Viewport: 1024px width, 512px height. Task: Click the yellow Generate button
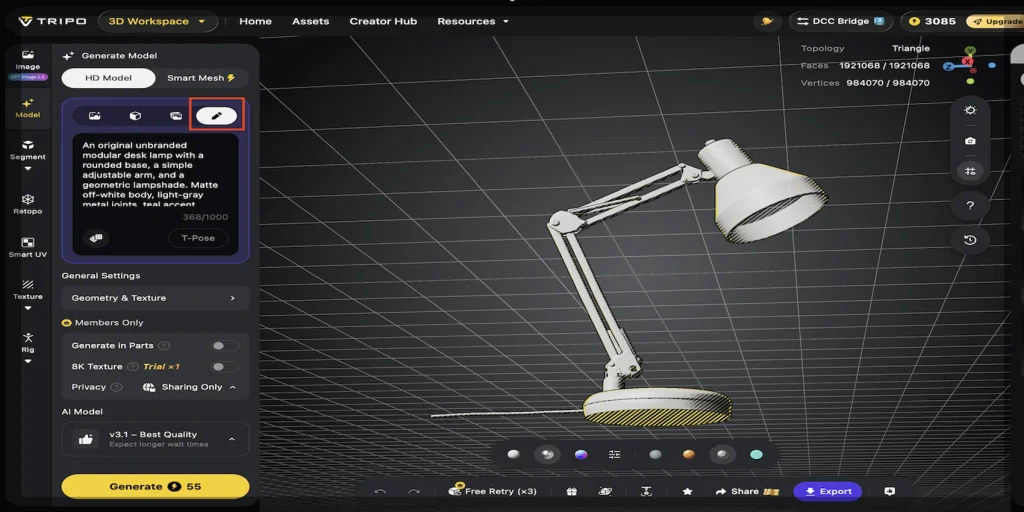(x=155, y=487)
